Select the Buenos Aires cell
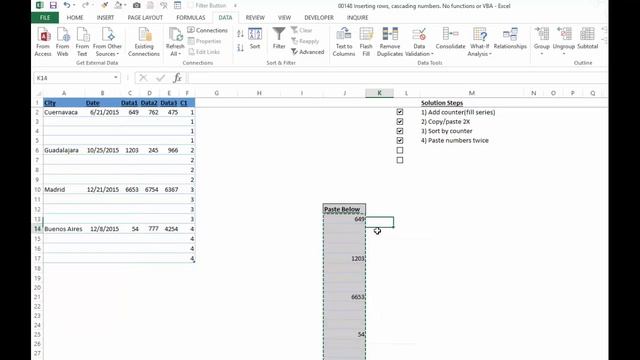640x360 pixels. 64,229
